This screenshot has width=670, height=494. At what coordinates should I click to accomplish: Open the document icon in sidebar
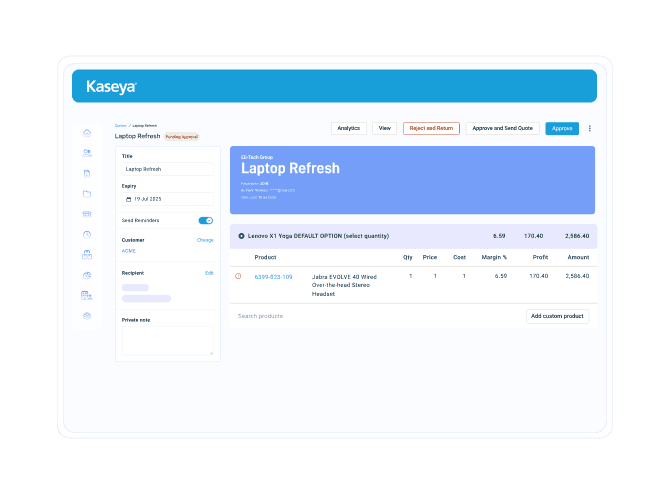click(87, 173)
